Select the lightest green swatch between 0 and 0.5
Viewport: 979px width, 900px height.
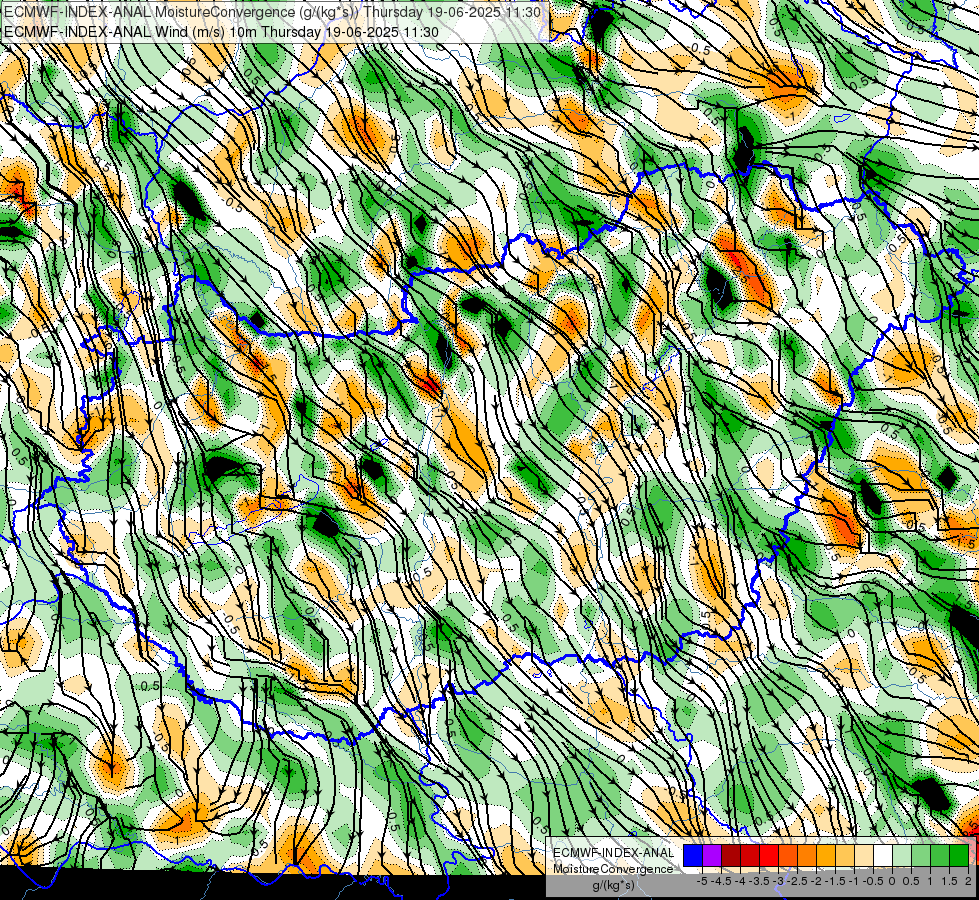tap(902, 855)
